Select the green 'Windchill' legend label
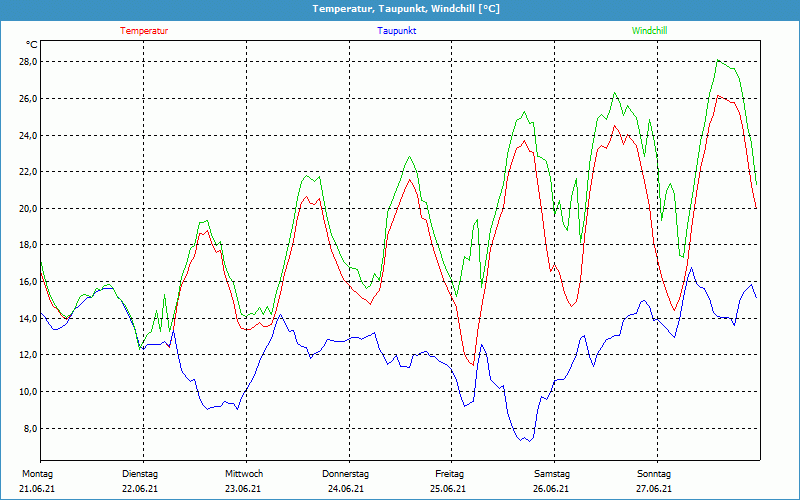Viewport: 800px width, 500px height. 649,31
